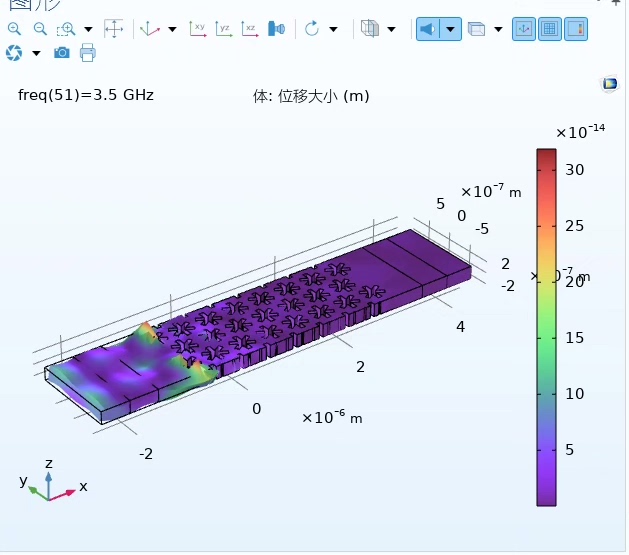Switch to the xz view
The width and height of the screenshot is (629, 555).
(x=250, y=29)
